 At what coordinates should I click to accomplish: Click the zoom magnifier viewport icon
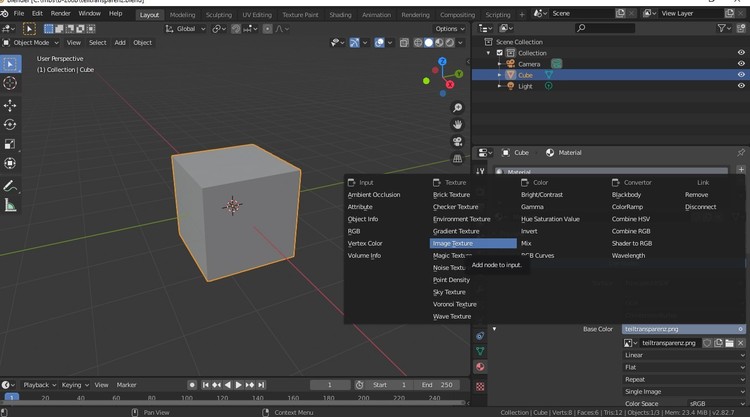[x=457, y=108]
